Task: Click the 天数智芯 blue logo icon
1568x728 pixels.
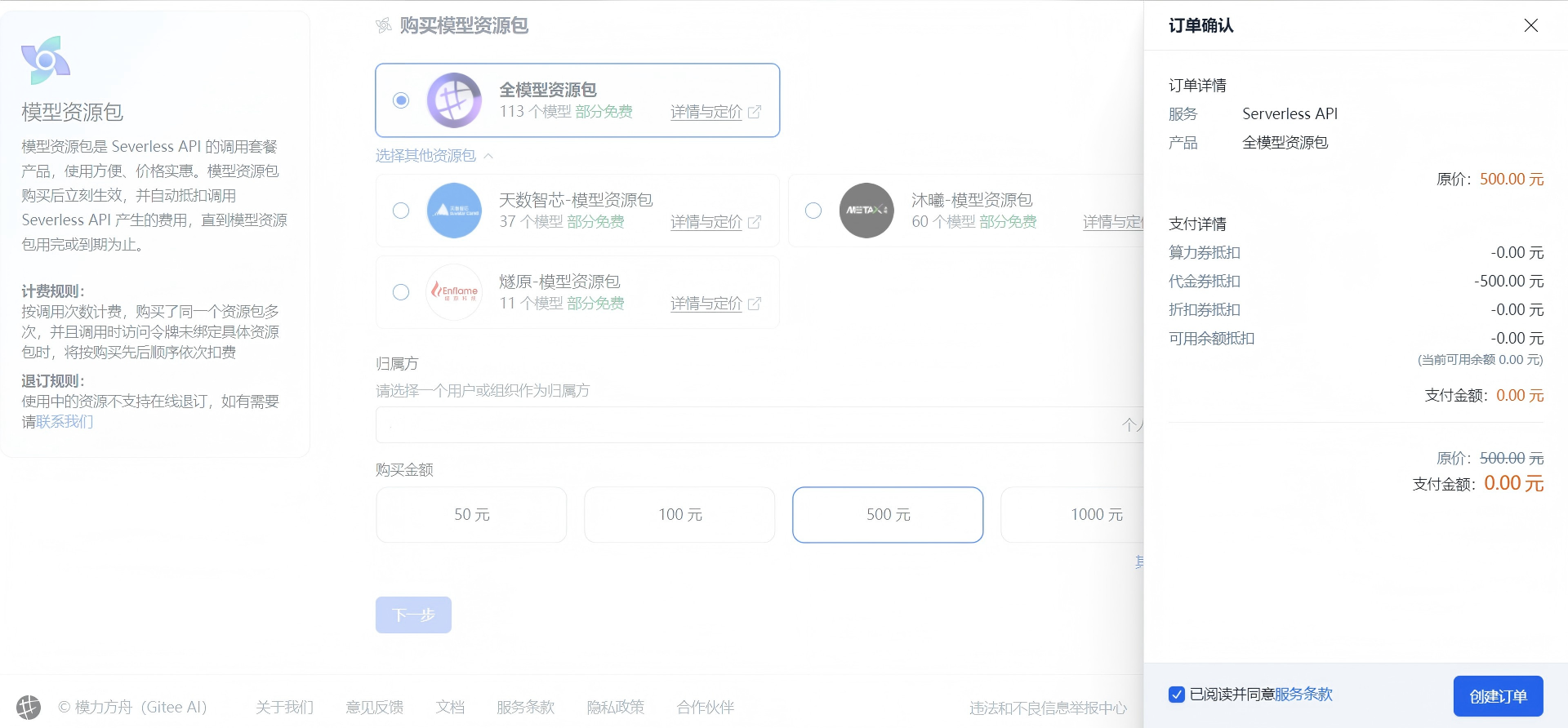Action: 454,211
